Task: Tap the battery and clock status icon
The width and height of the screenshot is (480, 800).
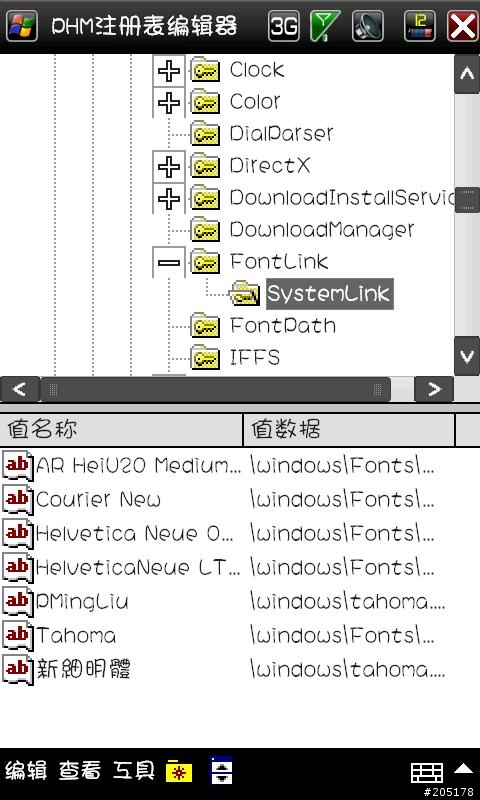Action: tap(419, 26)
